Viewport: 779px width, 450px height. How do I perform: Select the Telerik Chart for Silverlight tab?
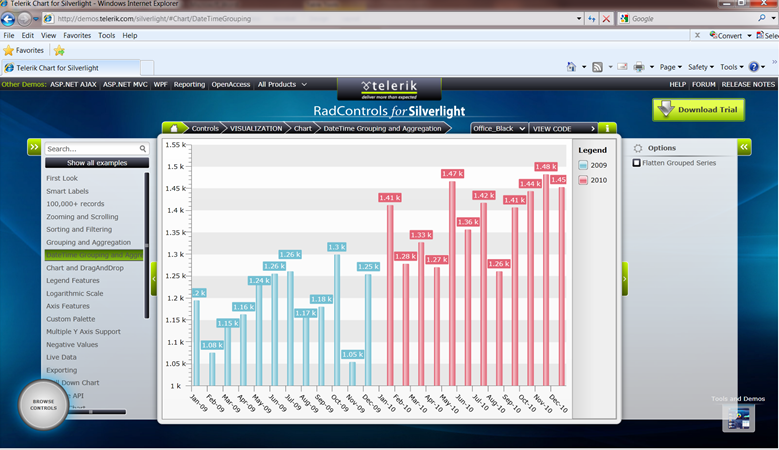click(x=71, y=68)
